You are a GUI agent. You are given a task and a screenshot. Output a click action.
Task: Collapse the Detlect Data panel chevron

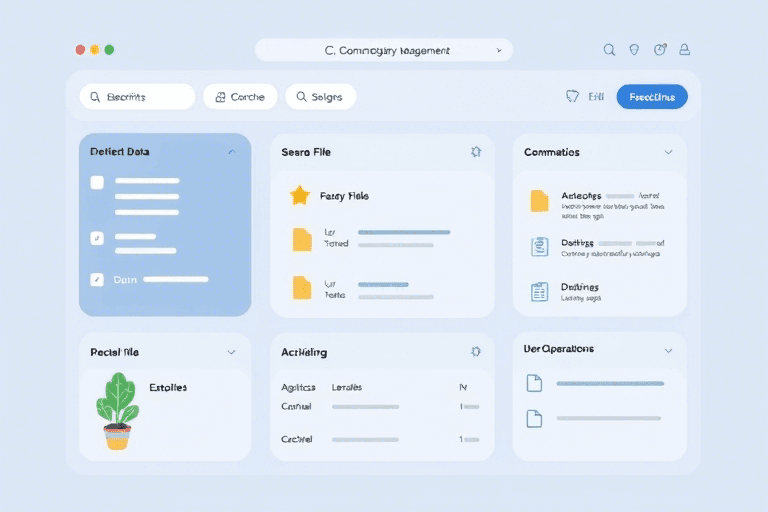tap(232, 152)
